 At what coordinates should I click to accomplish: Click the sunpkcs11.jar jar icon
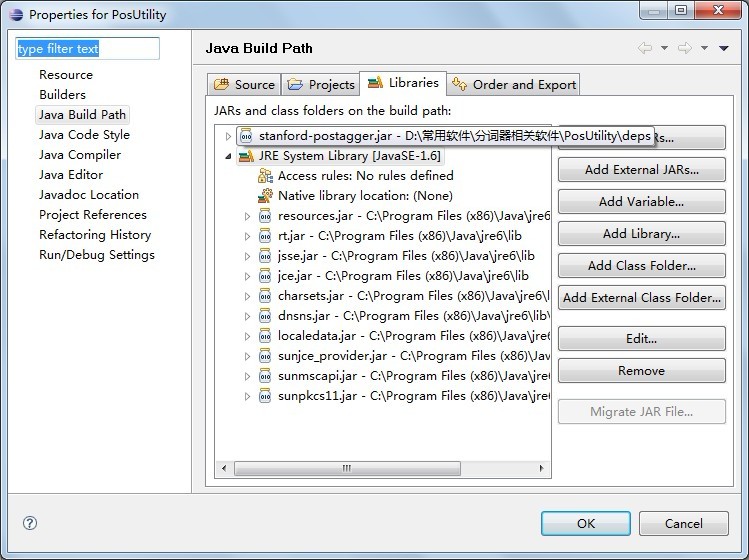[x=265, y=397]
